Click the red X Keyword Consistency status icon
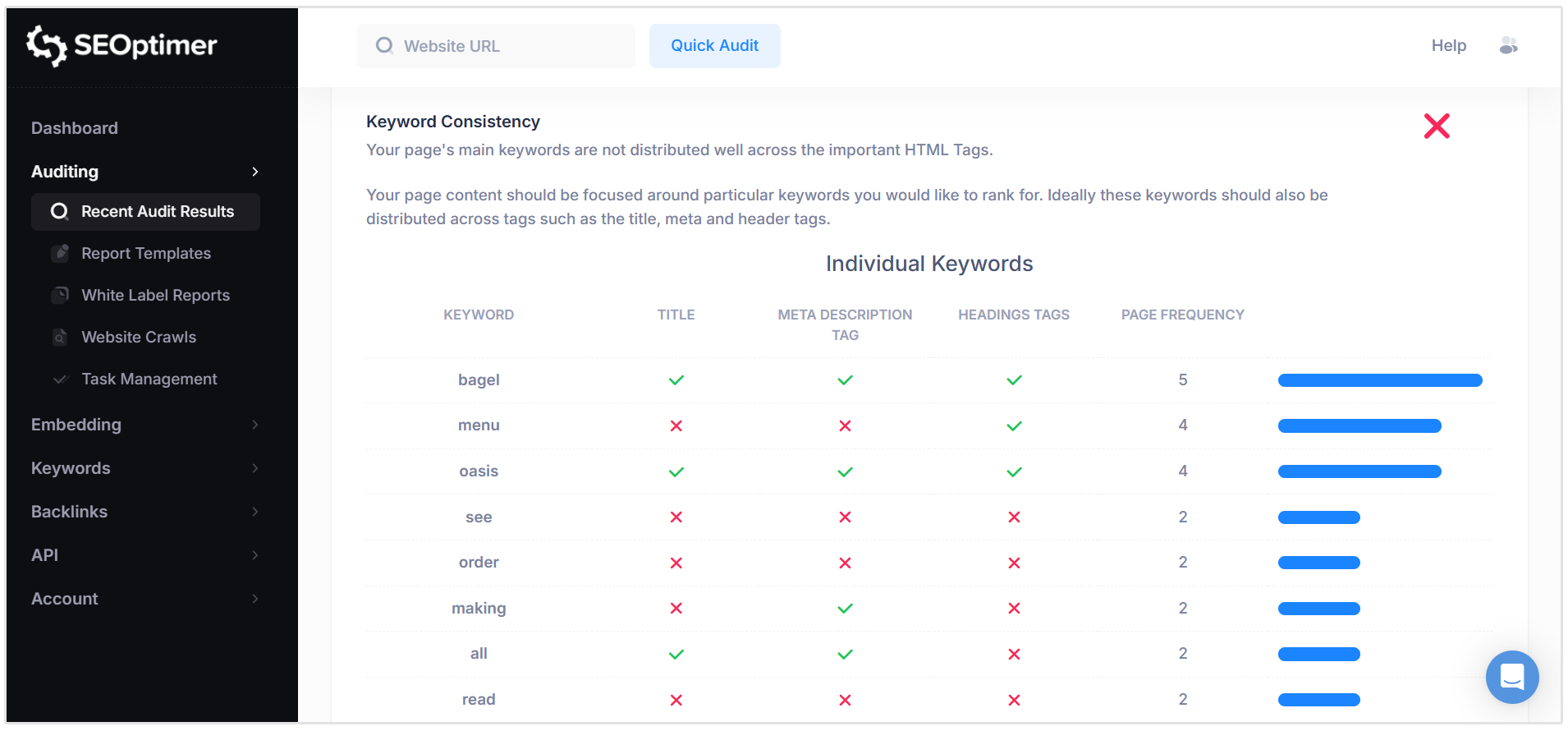The image size is (1568, 731). coord(1437,126)
